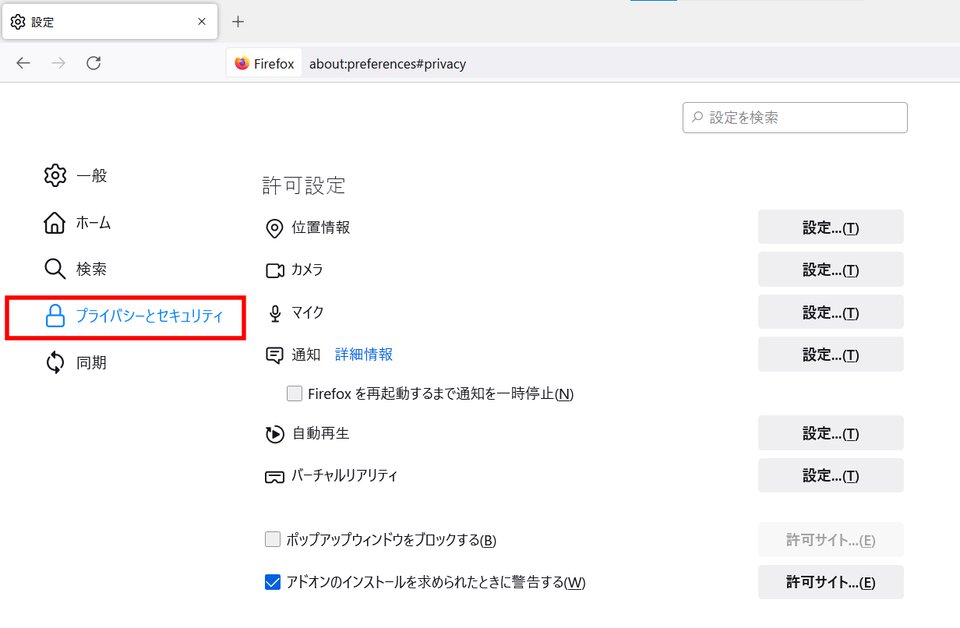Open 自動再生 settings button
The height and width of the screenshot is (628, 960).
coord(830,433)
